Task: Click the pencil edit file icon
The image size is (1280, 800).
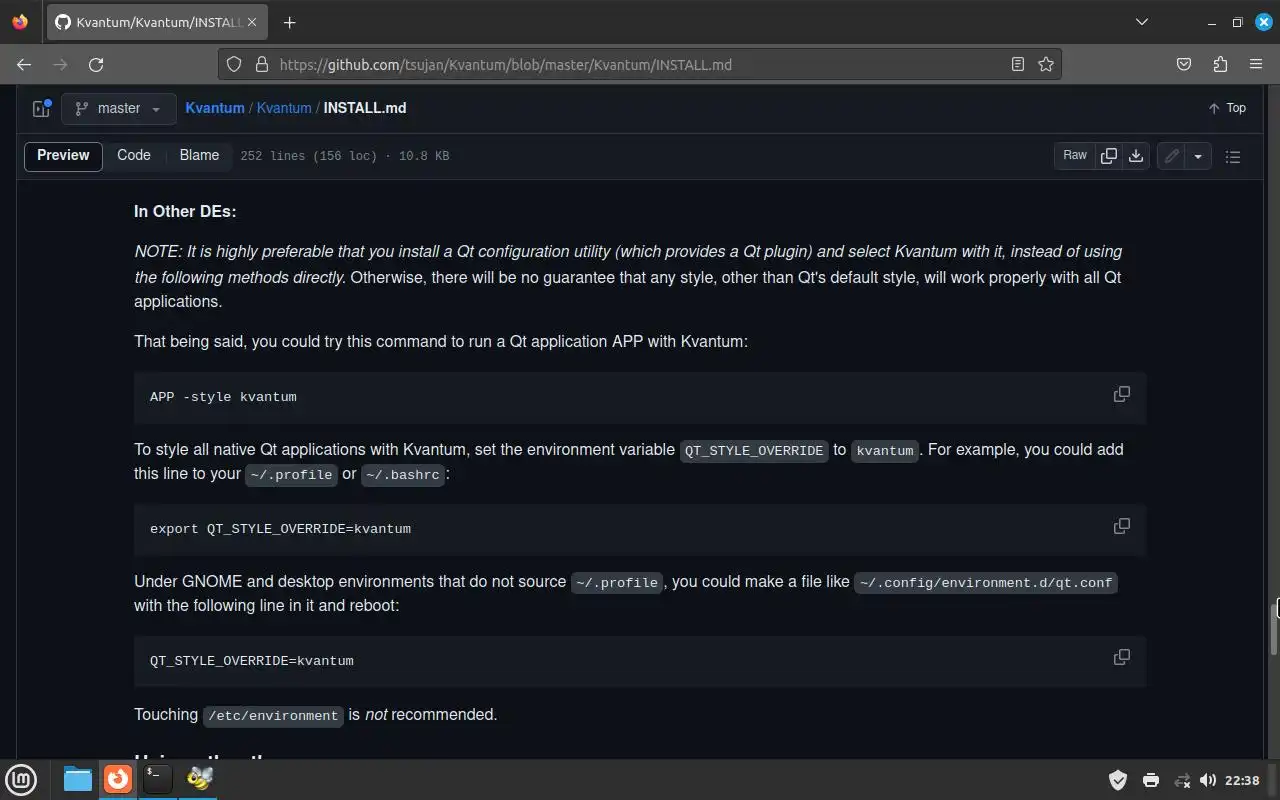Action: [x=1172, y=156]
